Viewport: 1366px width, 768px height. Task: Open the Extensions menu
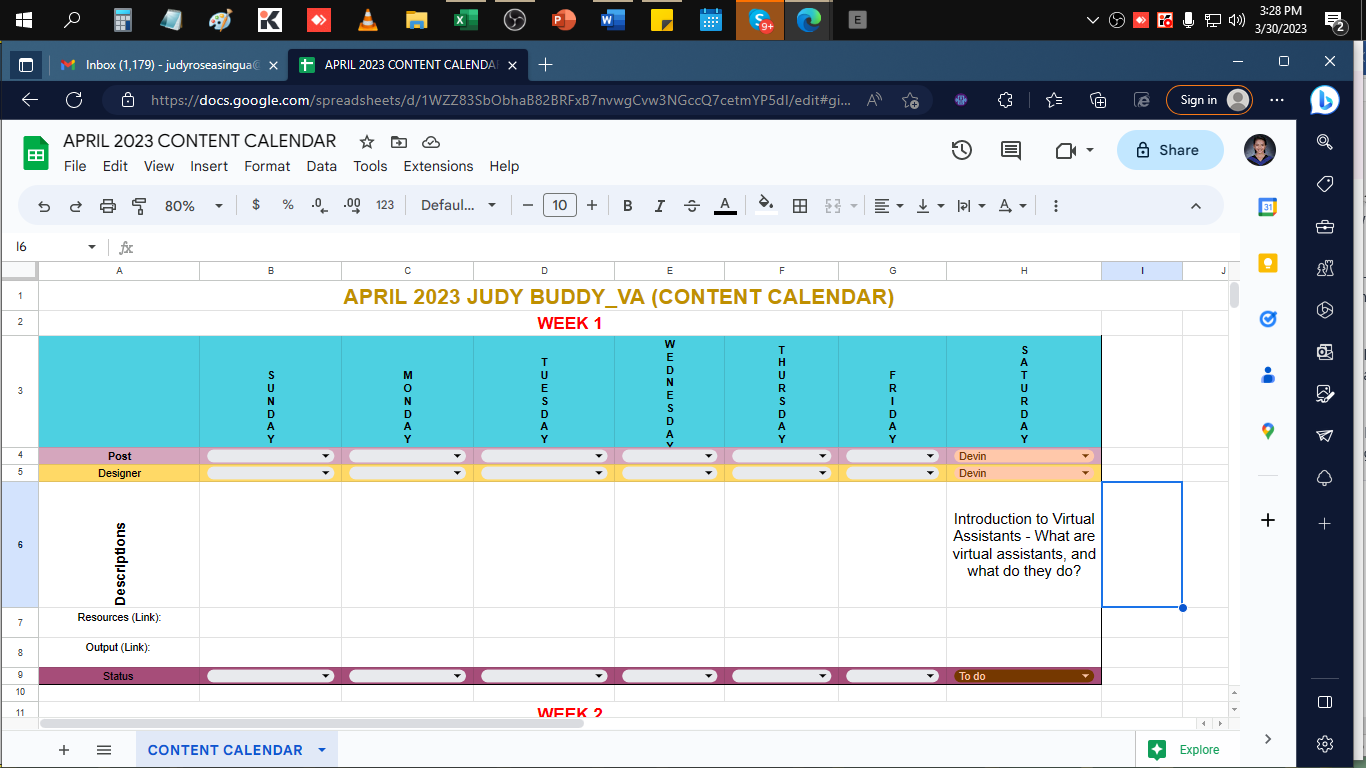click(x=438, y=166)
